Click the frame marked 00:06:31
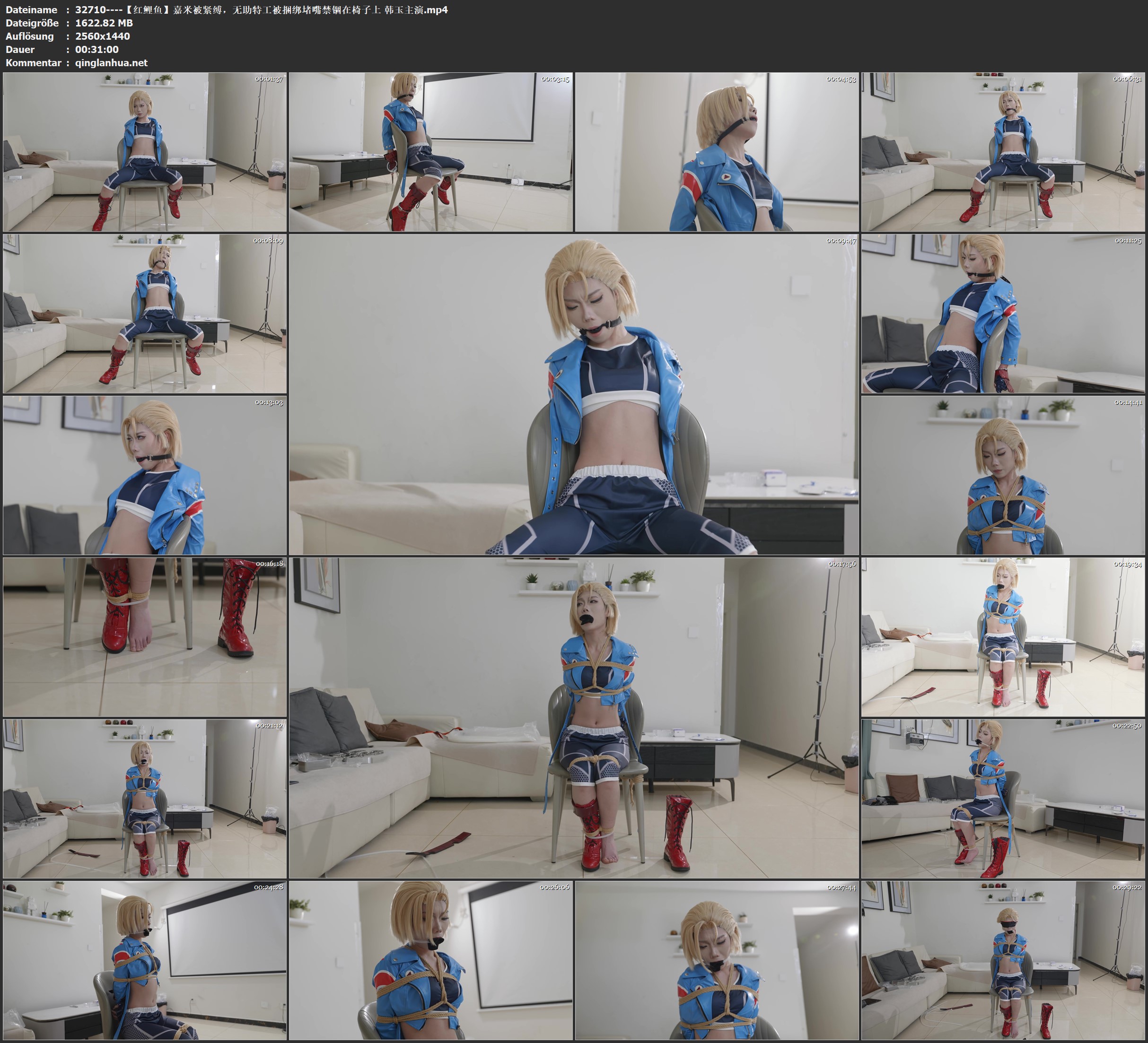This screenshot has width=1148, height=1043. (1003, 151)
